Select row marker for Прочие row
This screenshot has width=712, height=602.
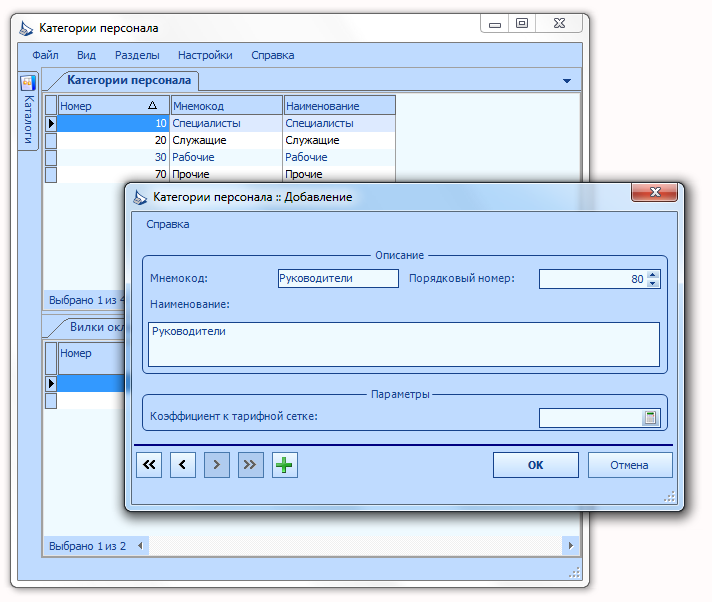(x=51, y=174)
